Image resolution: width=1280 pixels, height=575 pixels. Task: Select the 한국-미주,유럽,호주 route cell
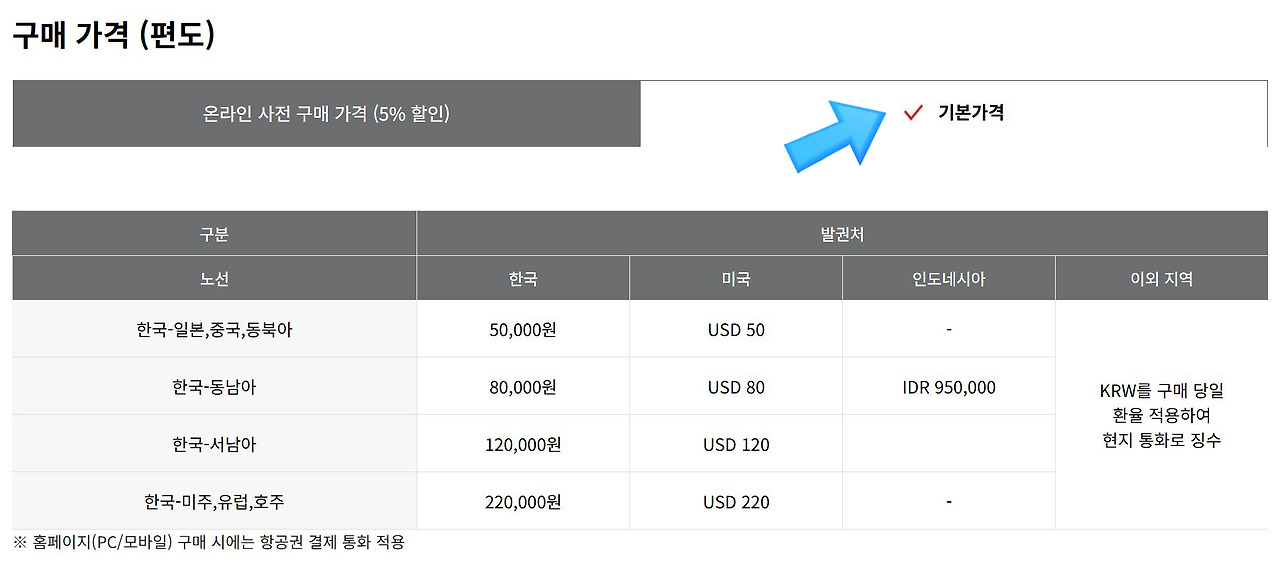tap(214, 501)
